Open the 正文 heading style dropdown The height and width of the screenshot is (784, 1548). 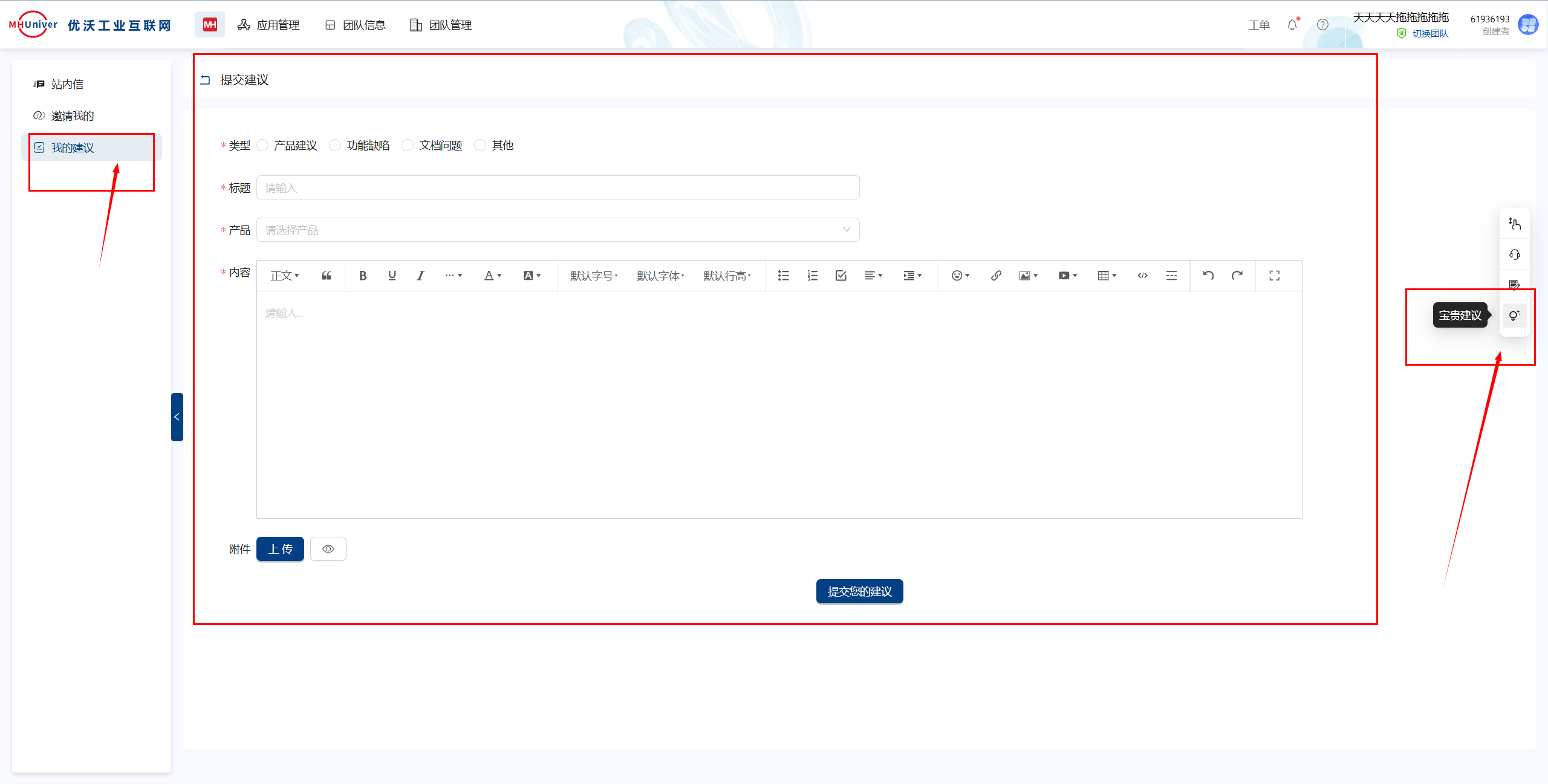point(284,276)
